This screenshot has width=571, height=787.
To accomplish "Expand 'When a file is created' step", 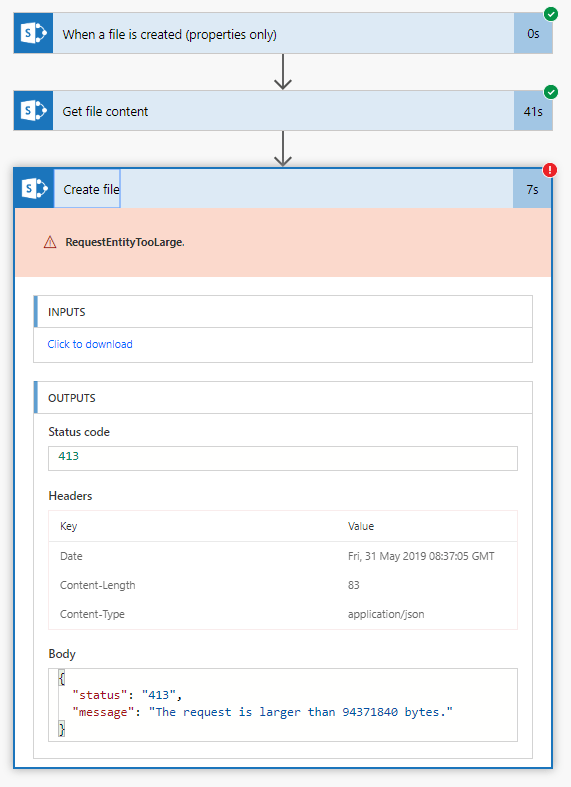I will (283, 34).
